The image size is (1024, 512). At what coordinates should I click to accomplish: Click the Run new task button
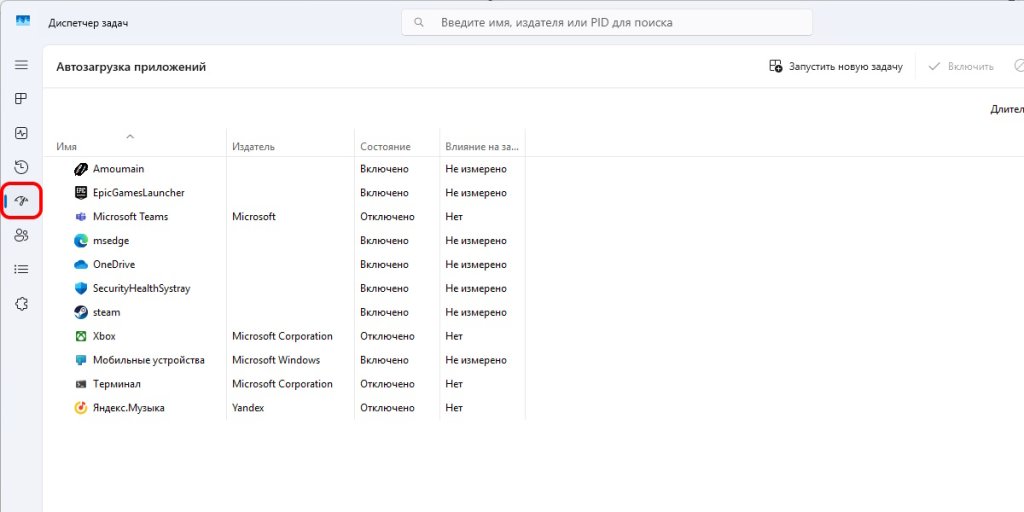836,67
